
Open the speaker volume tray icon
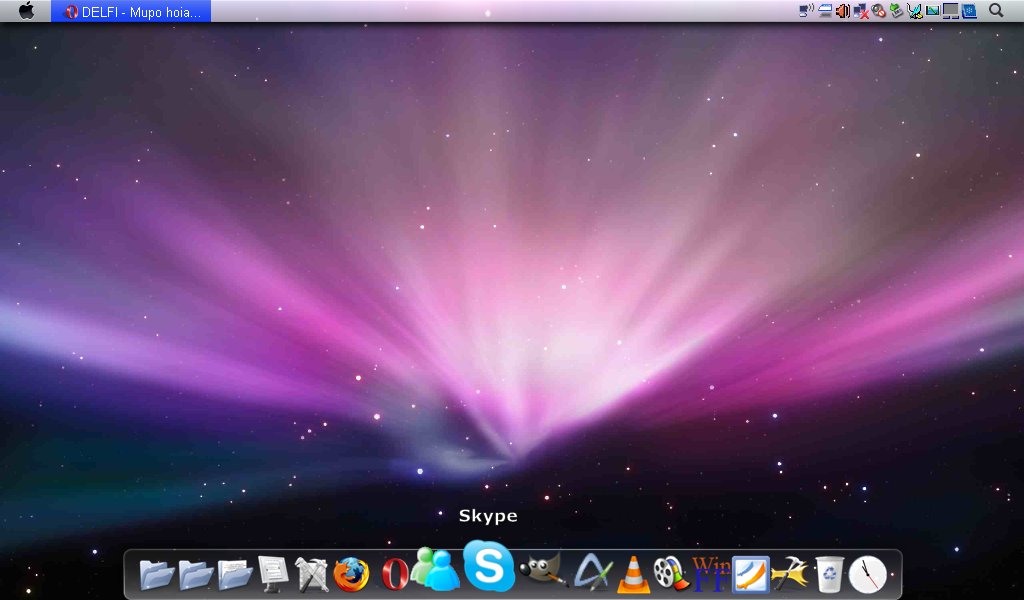click(x=842, y=11)
